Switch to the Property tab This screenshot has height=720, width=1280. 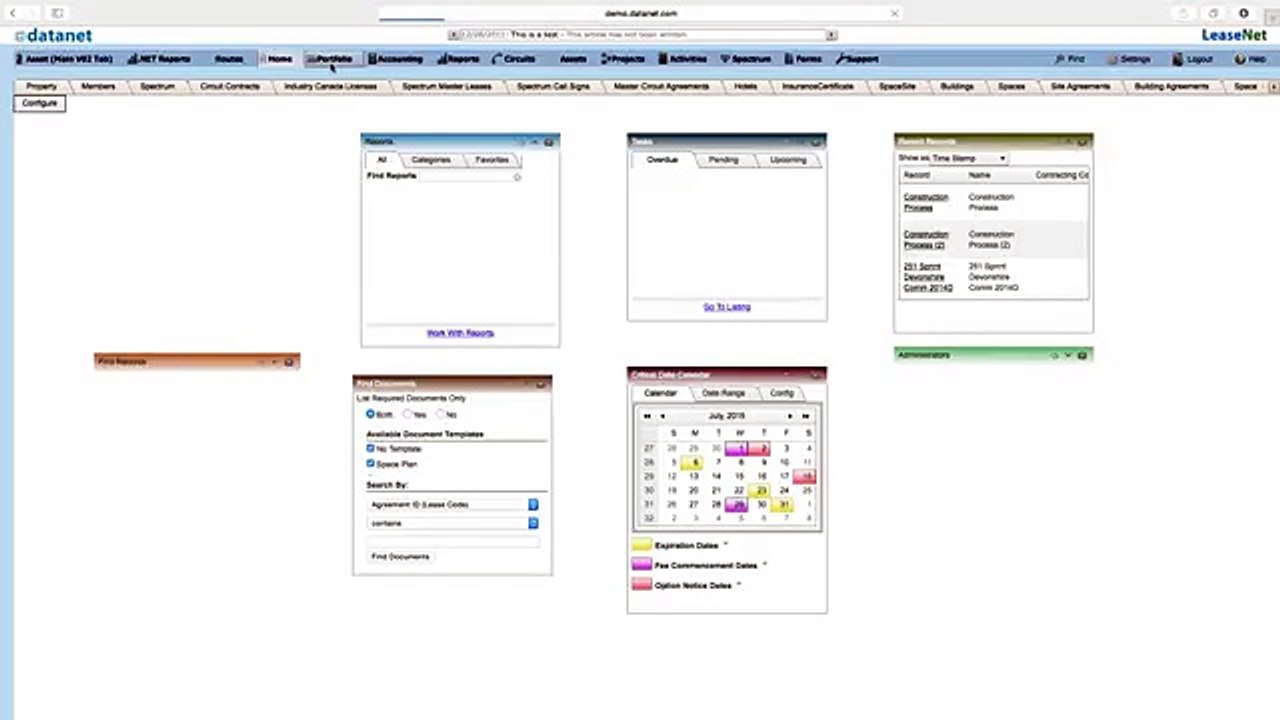(41, 86)
